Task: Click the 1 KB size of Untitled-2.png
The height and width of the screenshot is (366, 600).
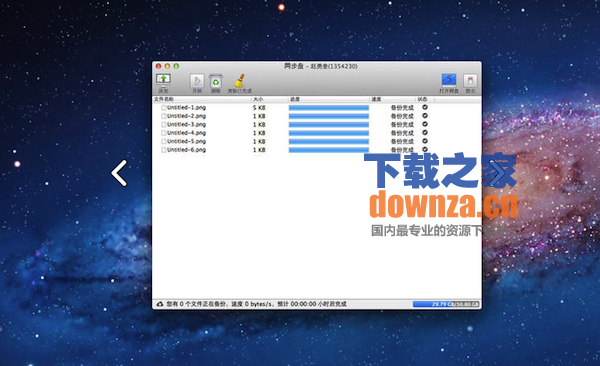Action: 259,116
